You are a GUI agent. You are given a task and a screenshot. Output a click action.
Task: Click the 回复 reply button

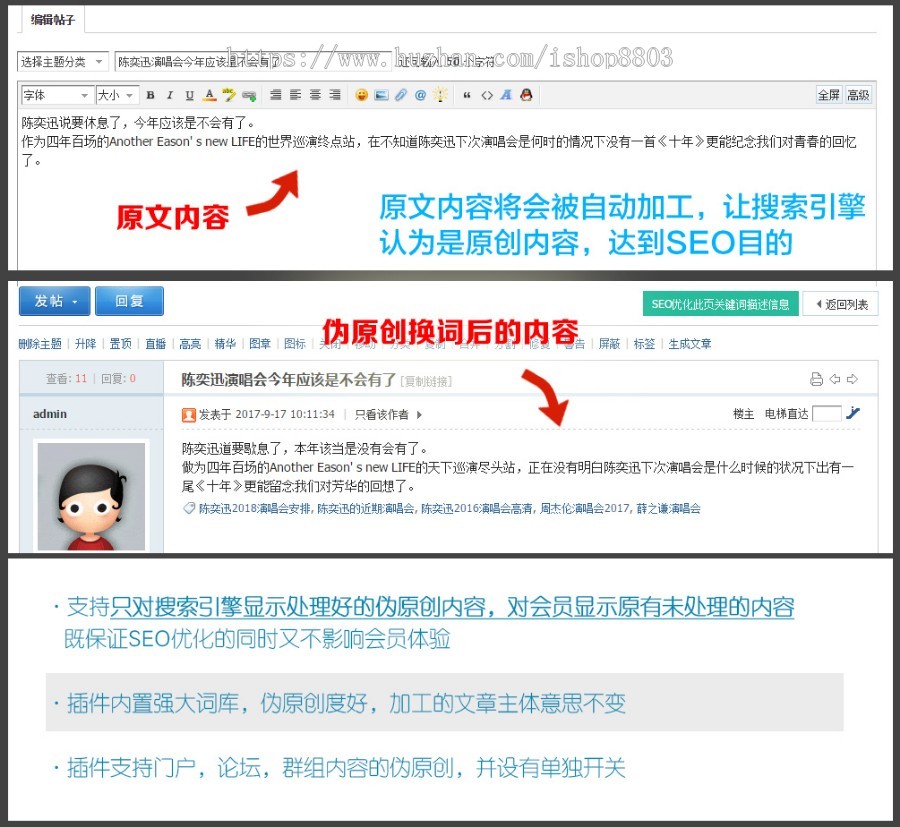129,301
